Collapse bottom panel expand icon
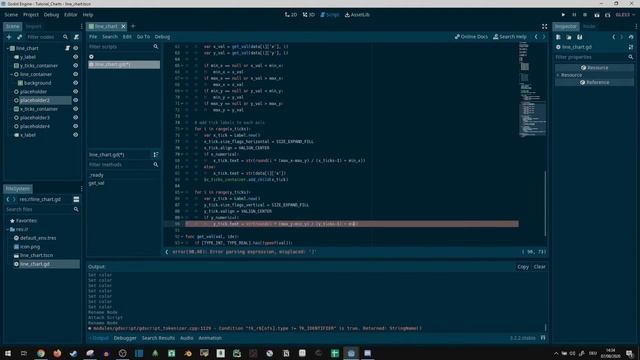This screenshot has height=360, width=640. 543,338
